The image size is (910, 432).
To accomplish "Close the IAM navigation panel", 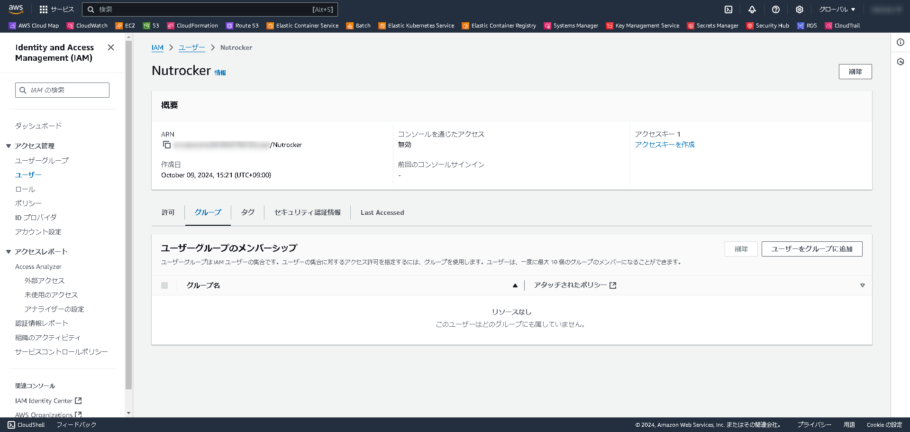I will point(111,47).
